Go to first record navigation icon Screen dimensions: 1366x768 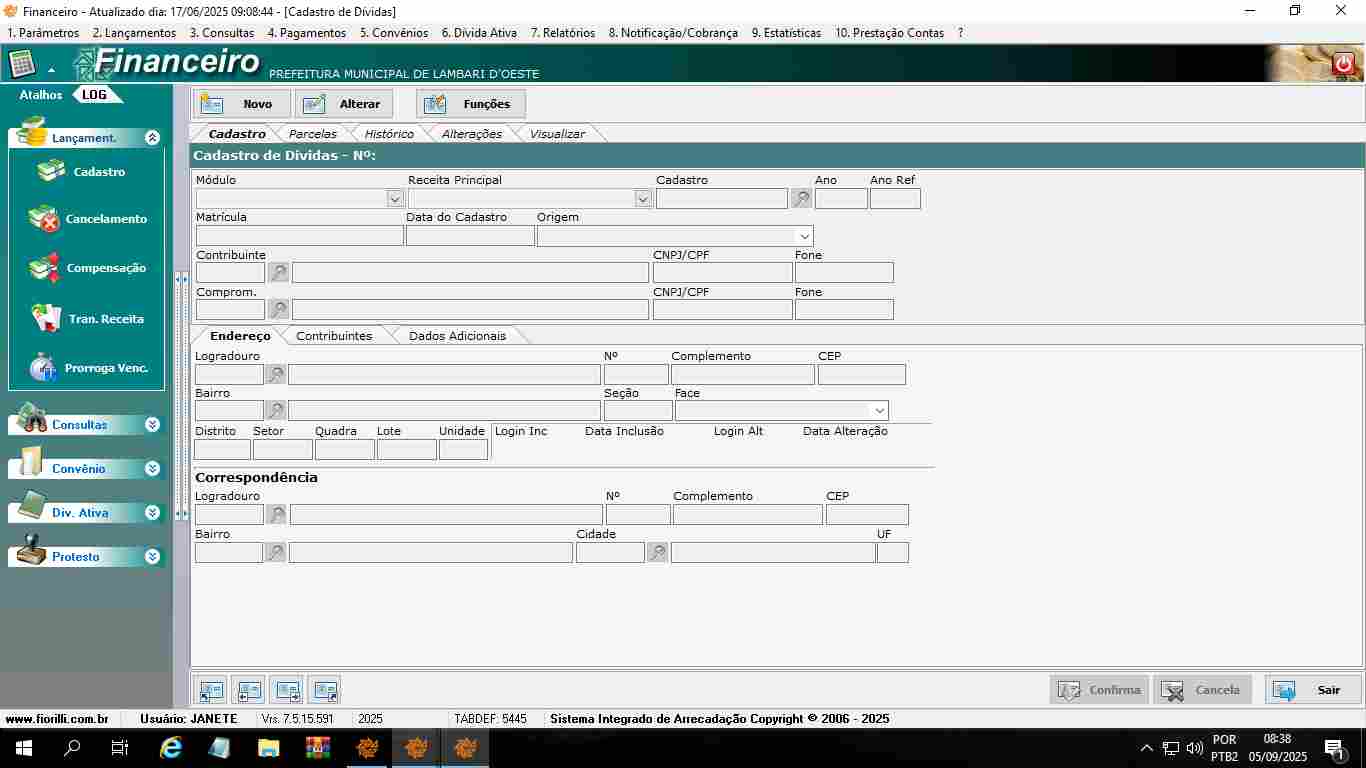pos(211,690)
